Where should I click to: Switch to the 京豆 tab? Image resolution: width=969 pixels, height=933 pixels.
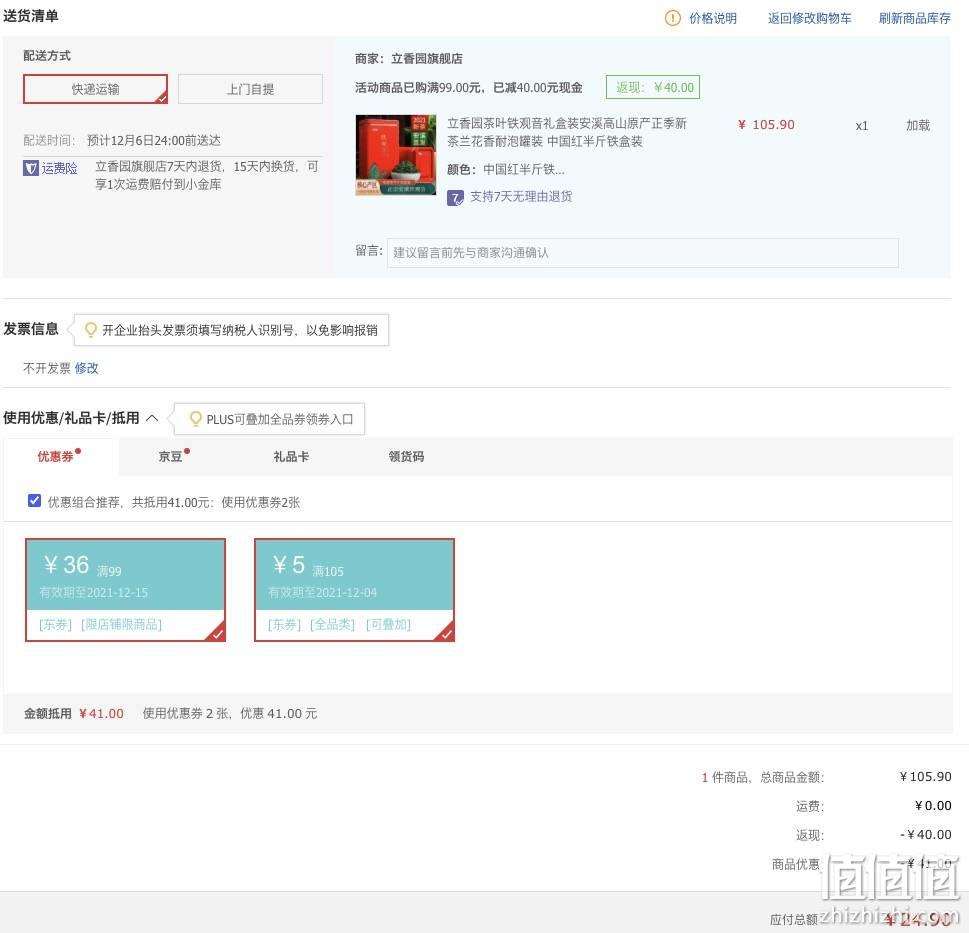171,457
